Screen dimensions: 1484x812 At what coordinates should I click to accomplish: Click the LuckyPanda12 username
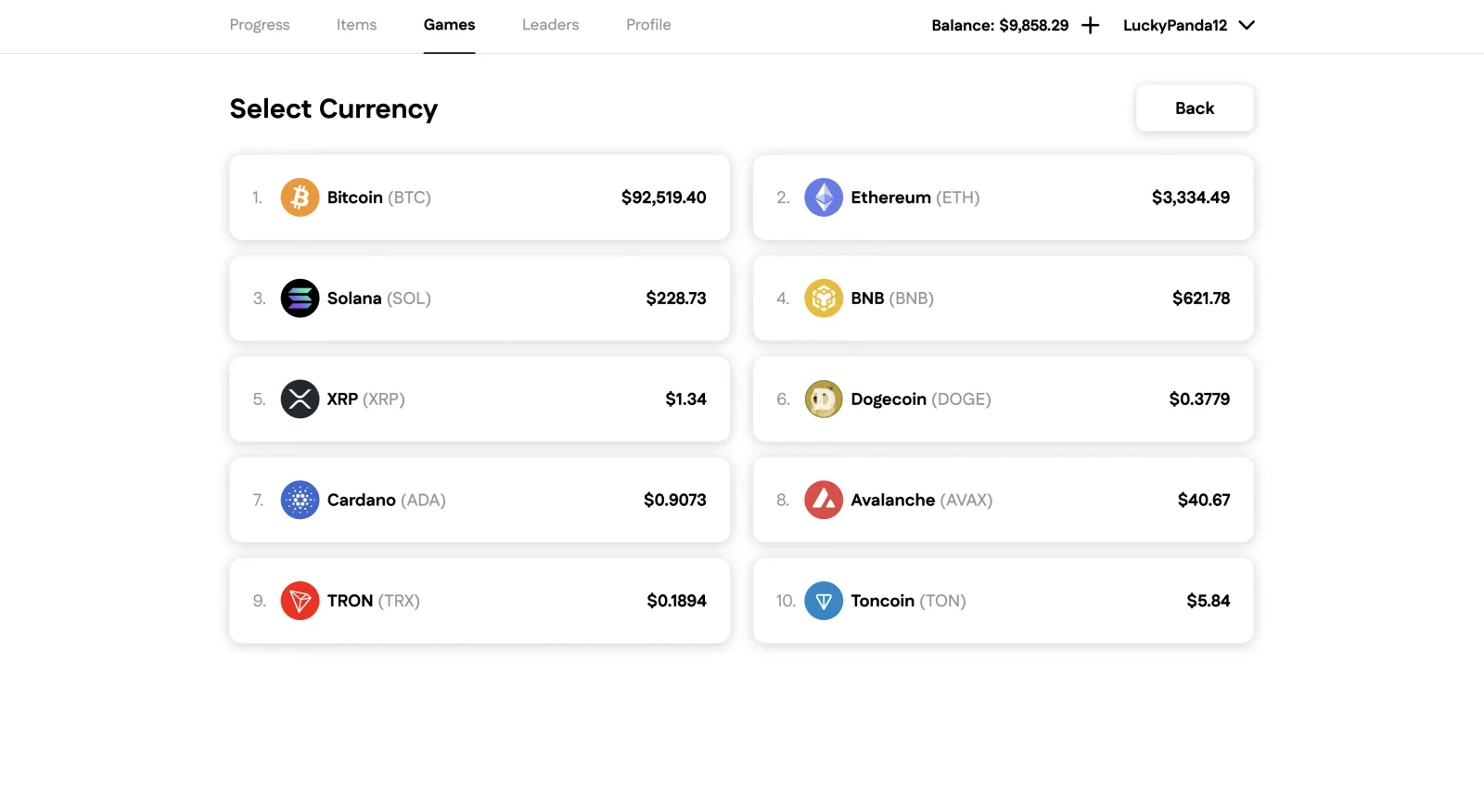pos(1175,25)
